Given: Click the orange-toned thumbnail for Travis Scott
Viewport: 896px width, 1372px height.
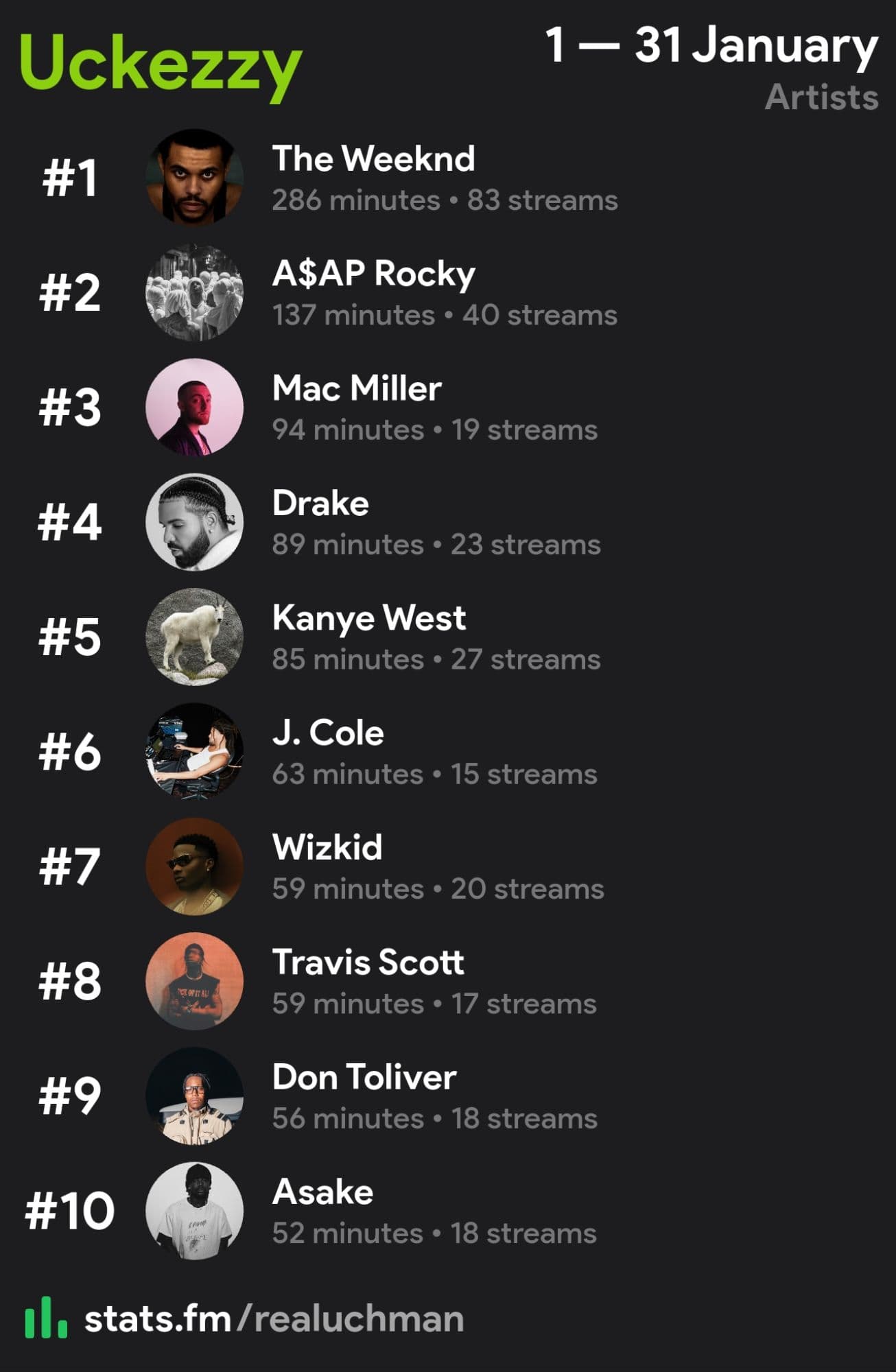Looking at the screenshot, I should click(194, 981).
